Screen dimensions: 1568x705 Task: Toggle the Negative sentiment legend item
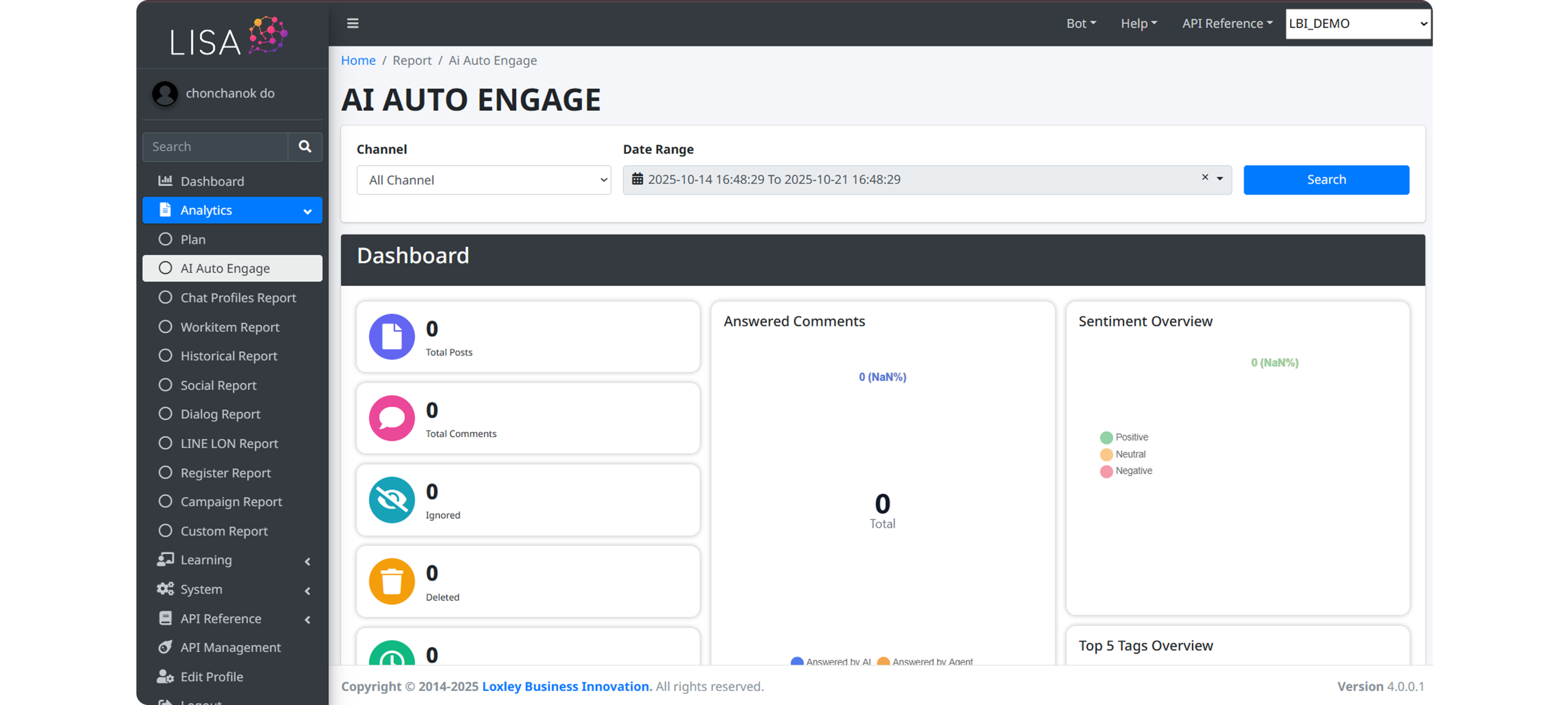[1126, 471]
